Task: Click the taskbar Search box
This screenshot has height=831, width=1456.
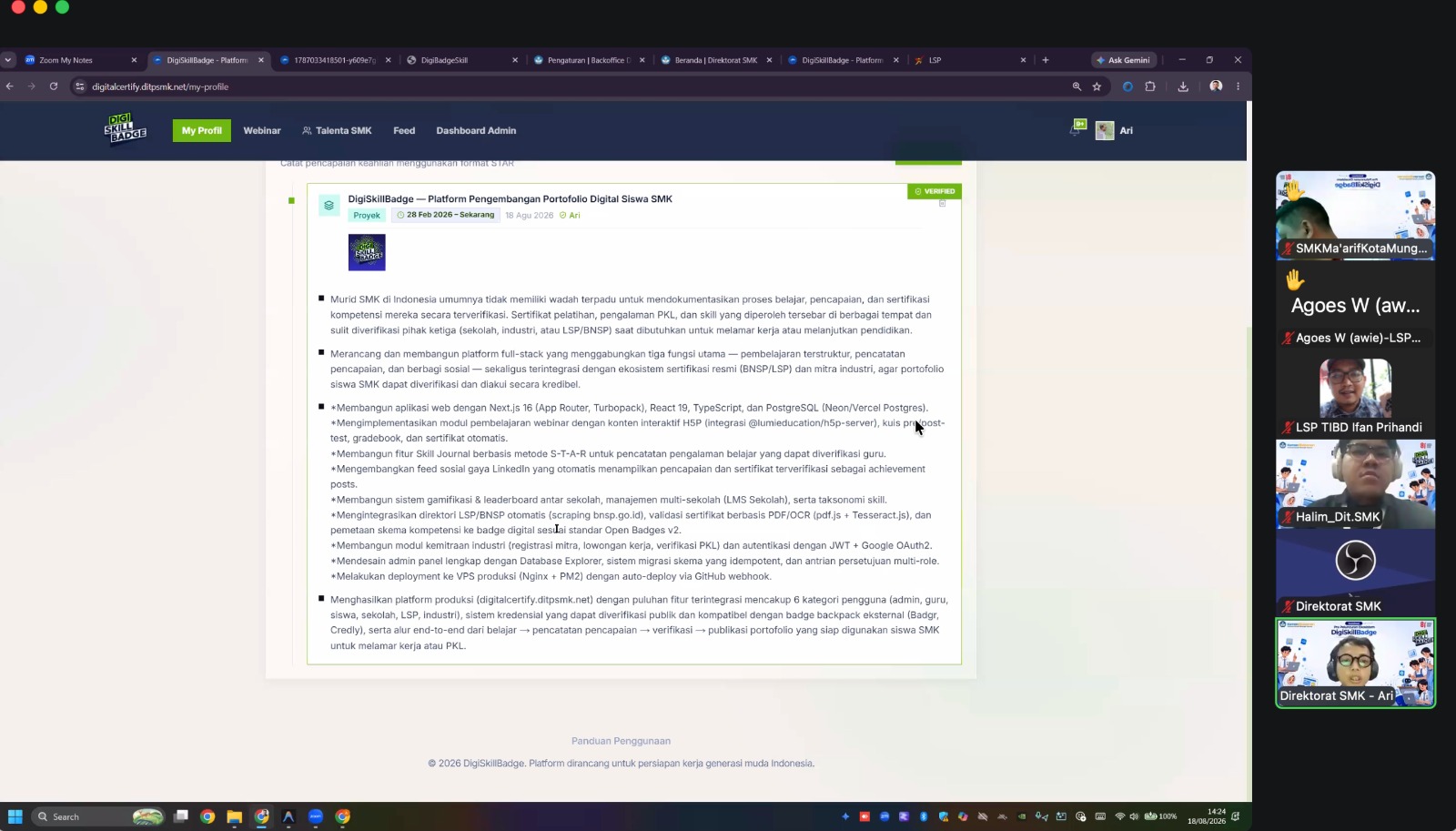Action: click(99, 816)
